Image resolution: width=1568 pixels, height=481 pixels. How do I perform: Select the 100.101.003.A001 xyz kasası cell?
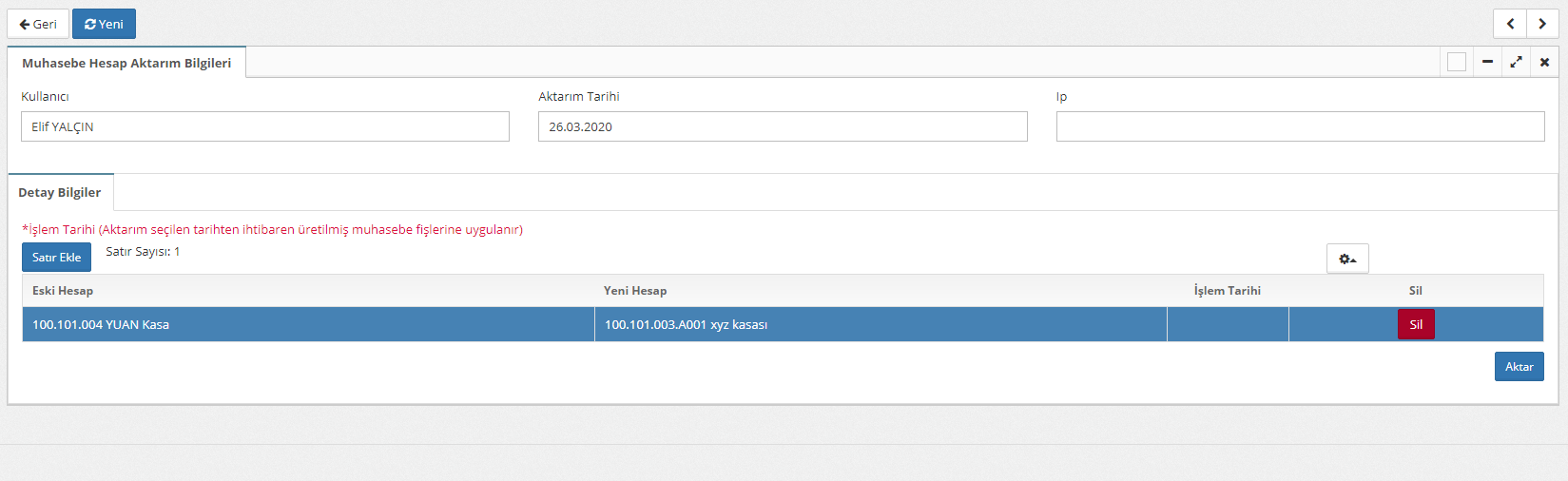point(880,324)
